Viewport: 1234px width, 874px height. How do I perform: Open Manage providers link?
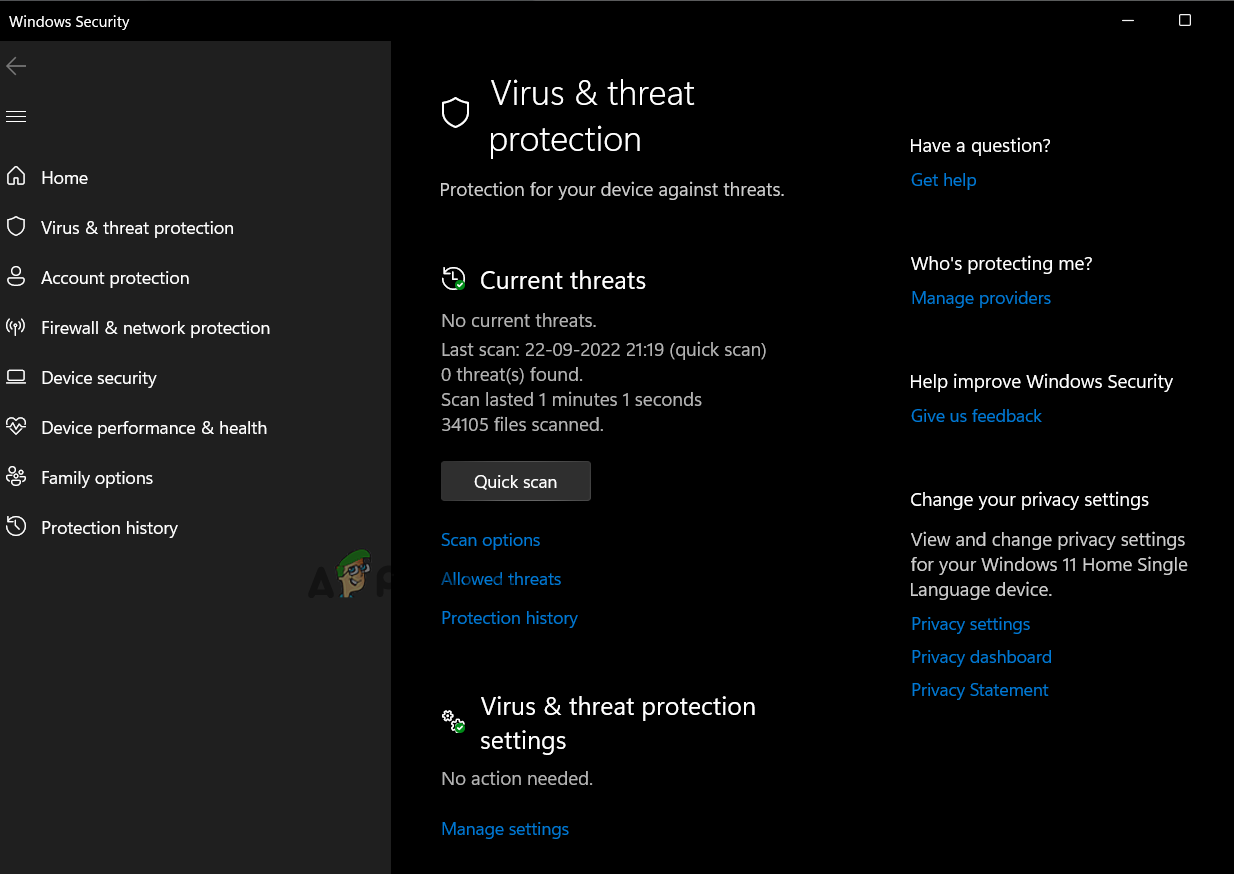[x=981, y=298]
